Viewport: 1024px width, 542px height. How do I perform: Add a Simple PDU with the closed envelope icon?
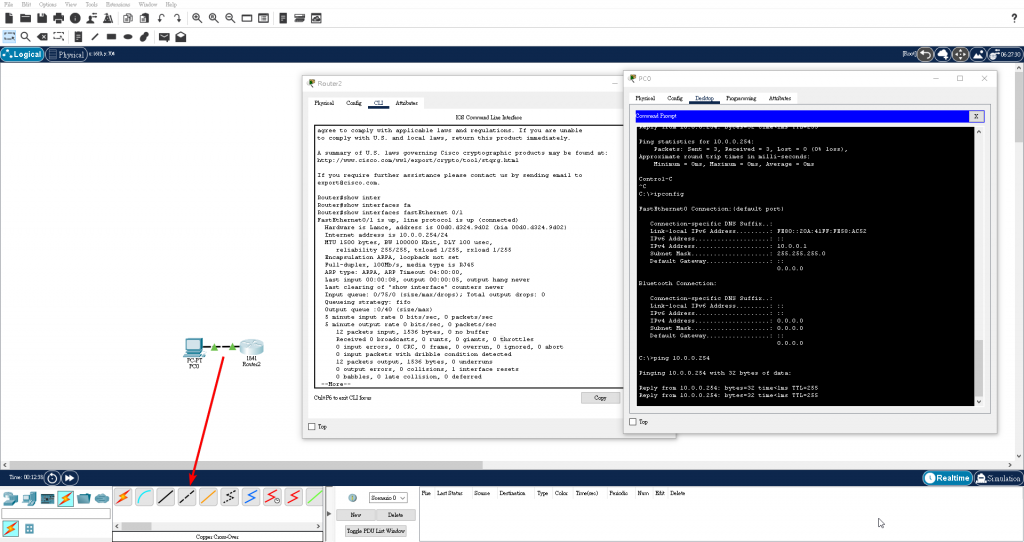164,37
